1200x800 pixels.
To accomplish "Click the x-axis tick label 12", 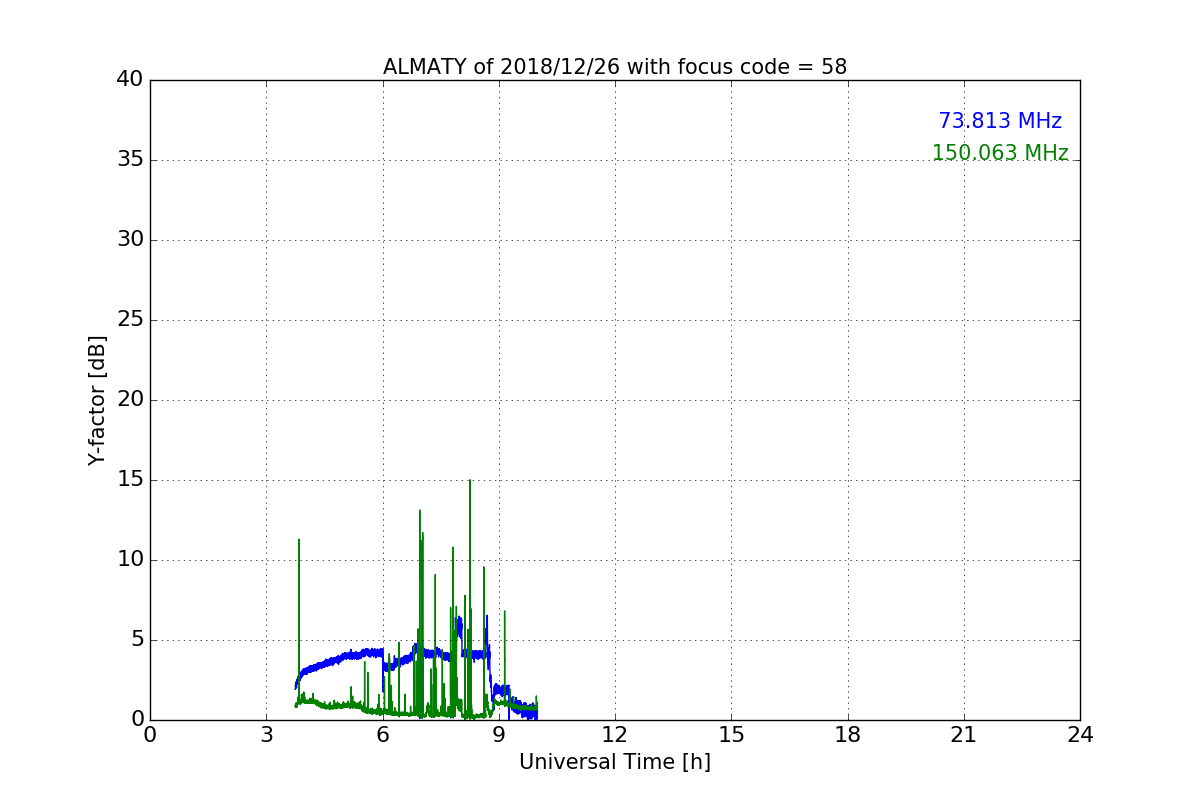I will [615, 735].
